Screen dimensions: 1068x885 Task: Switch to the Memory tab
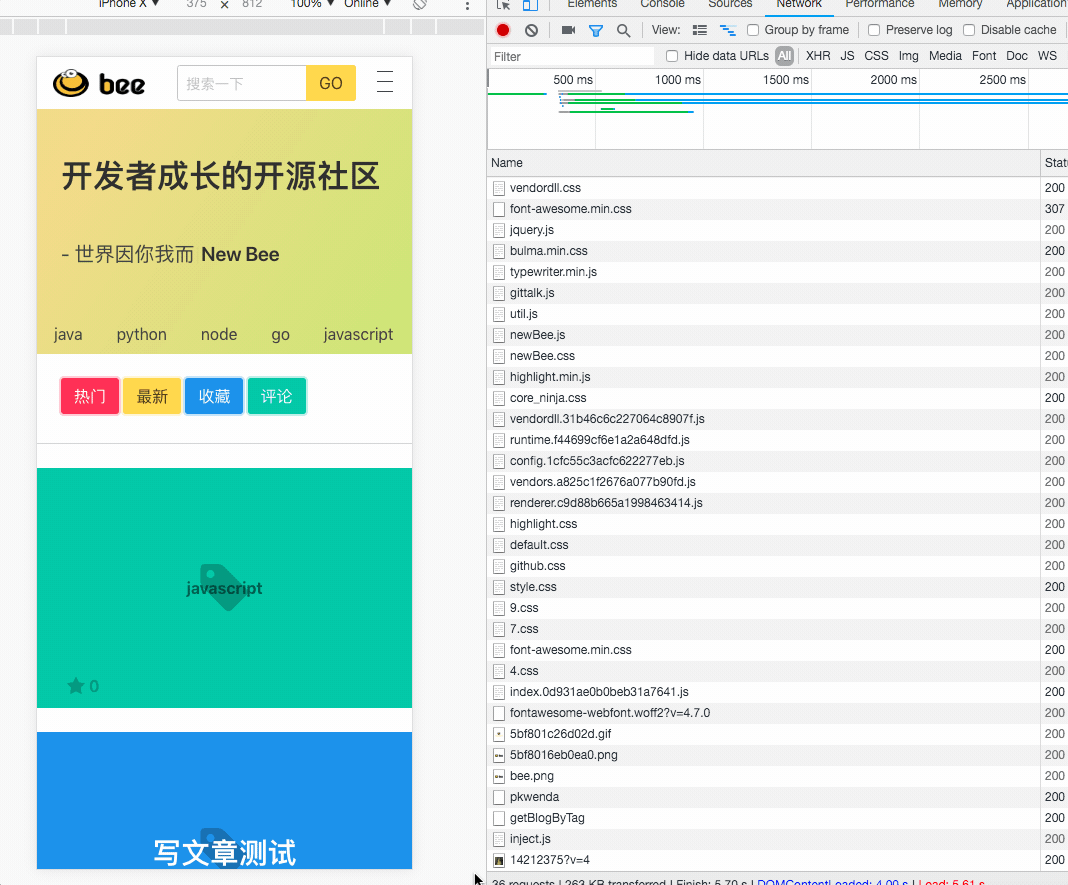960,4
